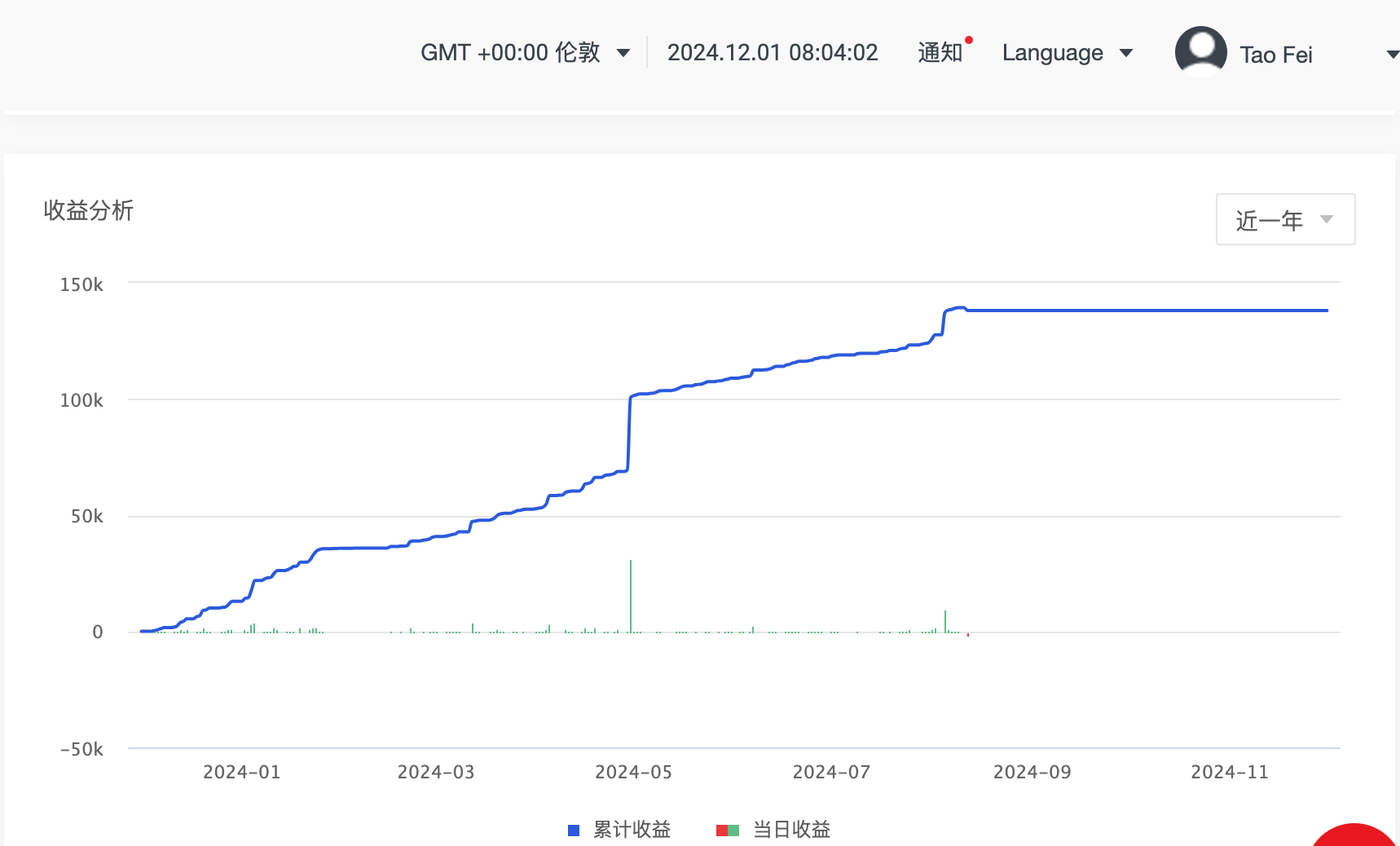Toggle the 当日收益 series legend label
1400x846 pixels.
[x=791, y=830]
